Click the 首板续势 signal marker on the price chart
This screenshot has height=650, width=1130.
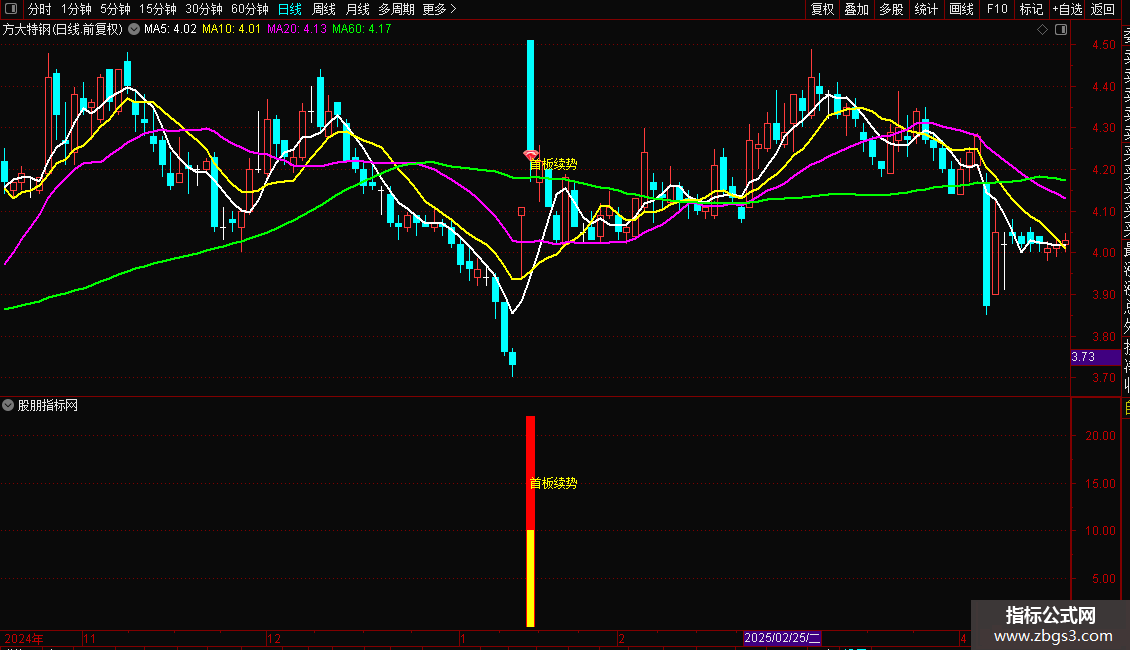coord(553,164)
